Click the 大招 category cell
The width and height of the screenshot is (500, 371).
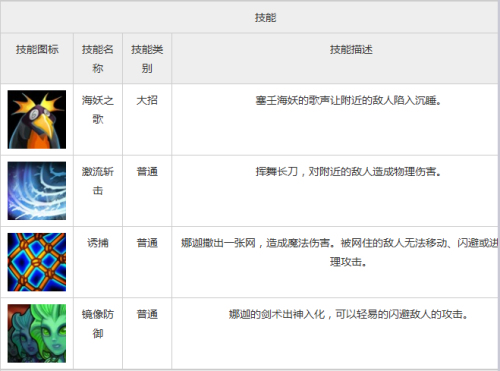pos(147,100)
